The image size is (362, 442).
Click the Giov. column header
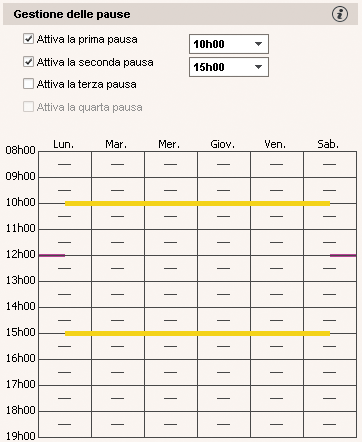coord(222,144)
